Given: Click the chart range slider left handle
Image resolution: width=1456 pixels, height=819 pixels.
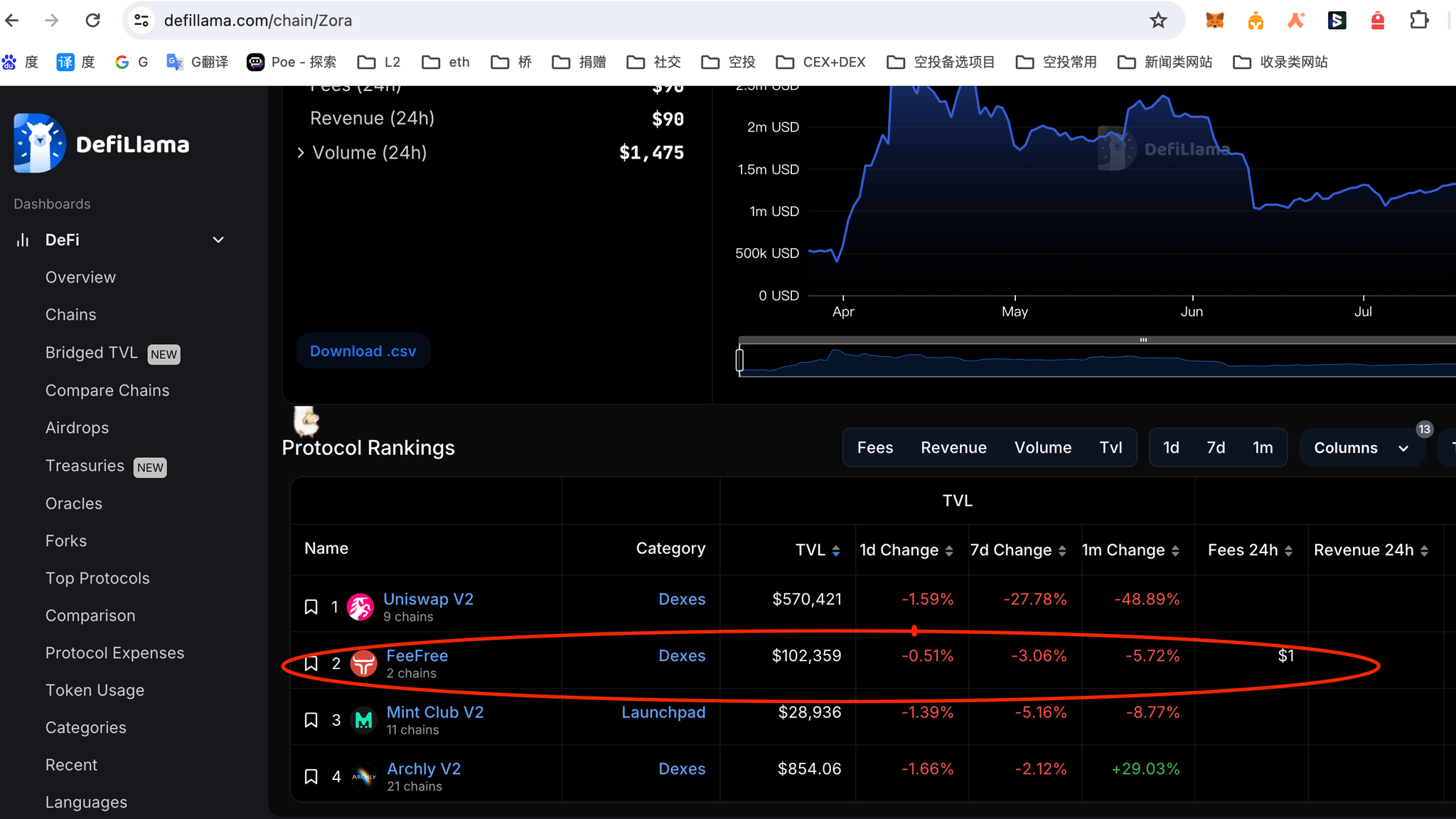Looking at the screenshot, I should coord(739,359).
